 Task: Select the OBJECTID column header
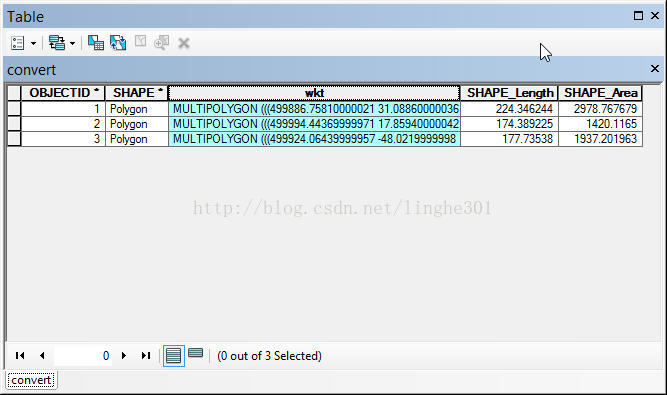(x=63, y=93)
